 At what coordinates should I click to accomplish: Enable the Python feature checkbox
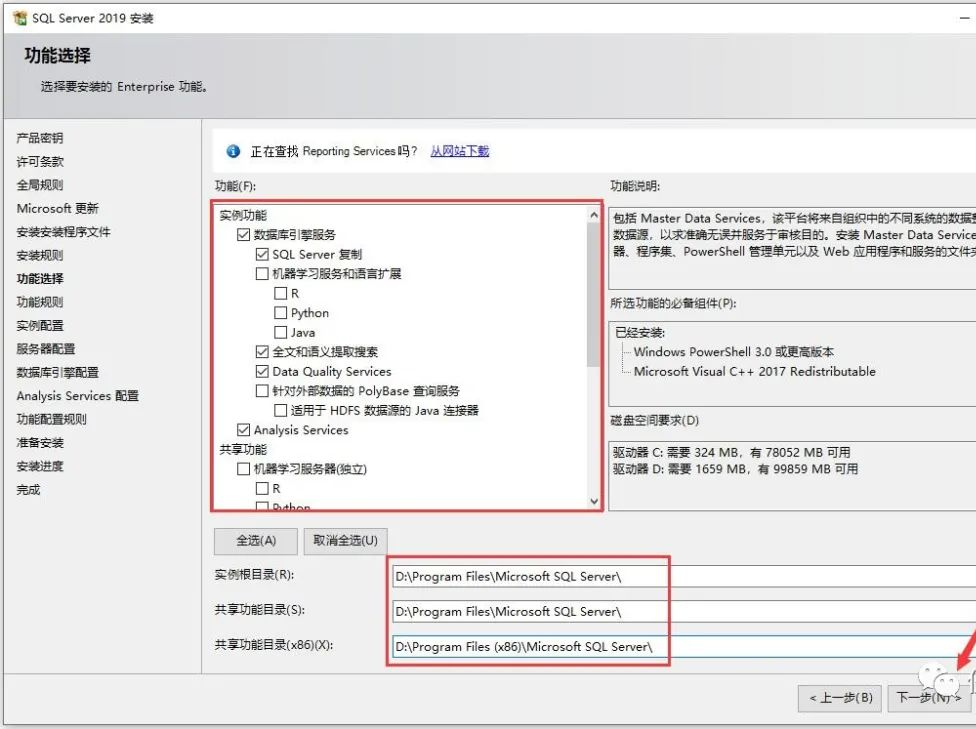pos(281,312)
